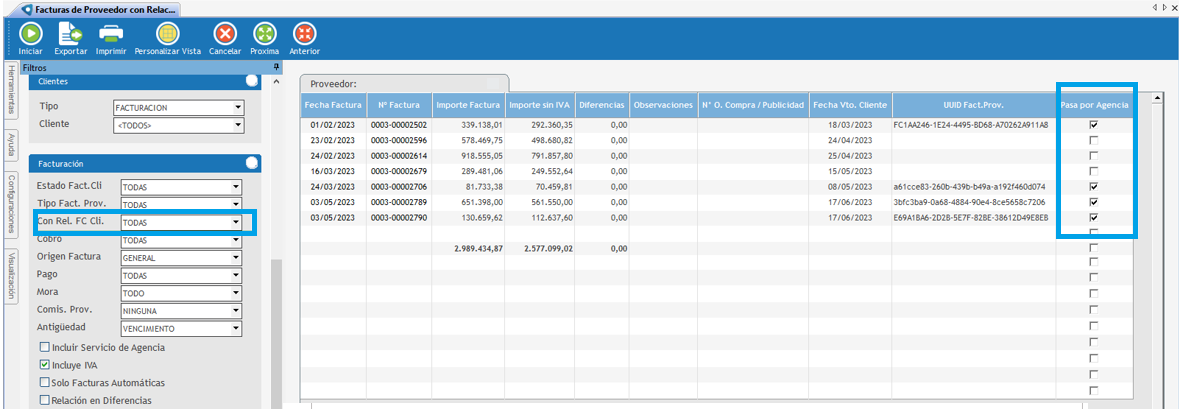This screenshot has height=409, width=1179.
Task: Sort by the Fecha Factura column header
Action: click(333, 105)
